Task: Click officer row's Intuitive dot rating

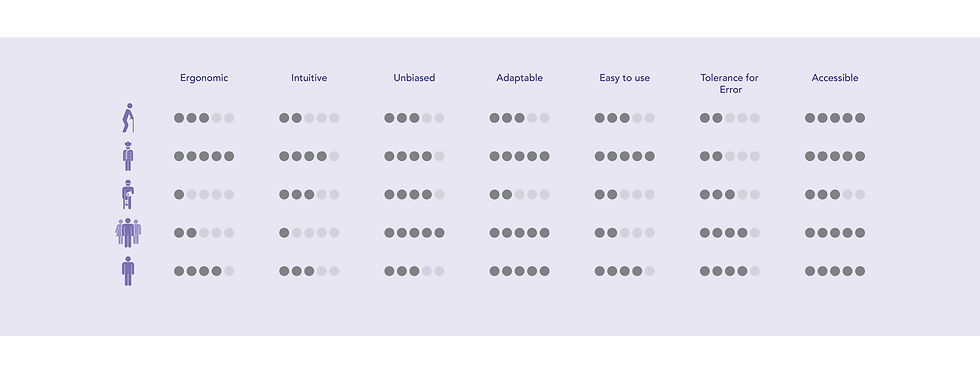Action: tap(309, 156)
